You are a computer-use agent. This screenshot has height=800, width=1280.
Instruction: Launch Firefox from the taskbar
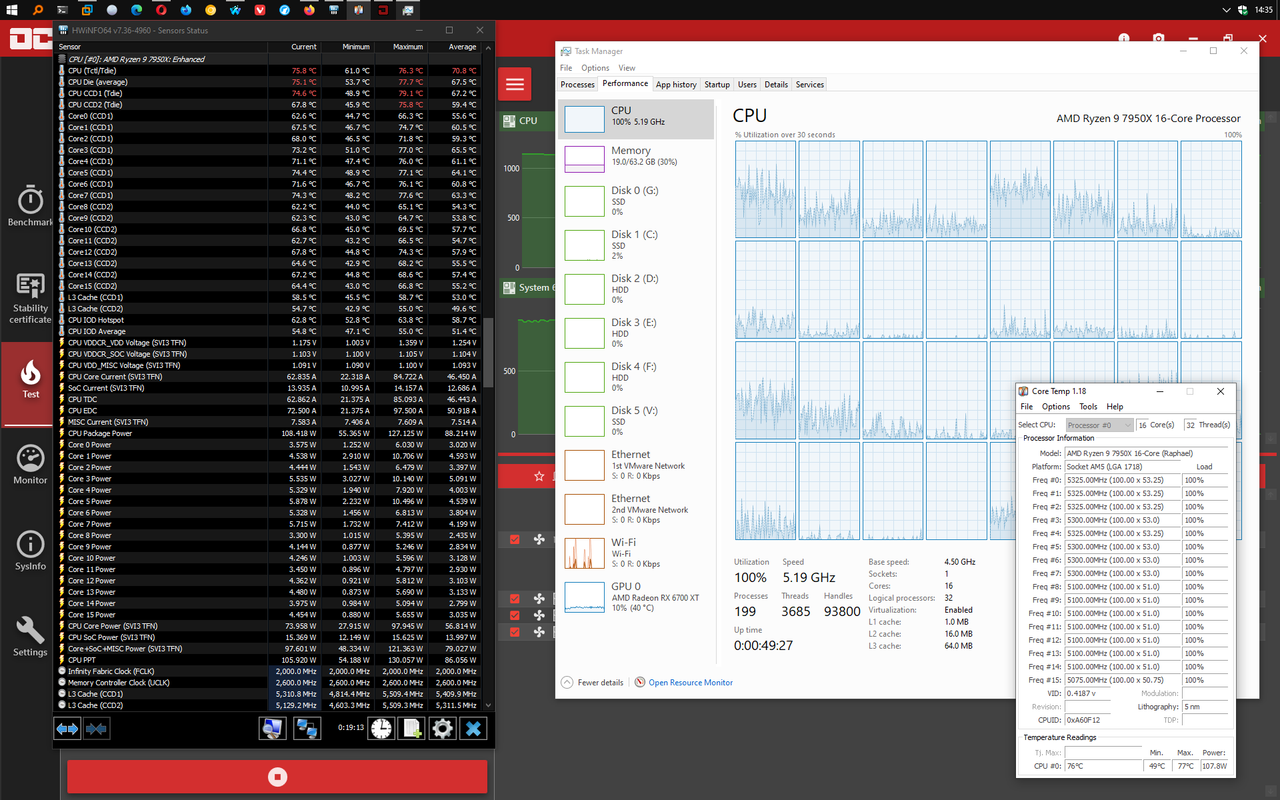308,10
